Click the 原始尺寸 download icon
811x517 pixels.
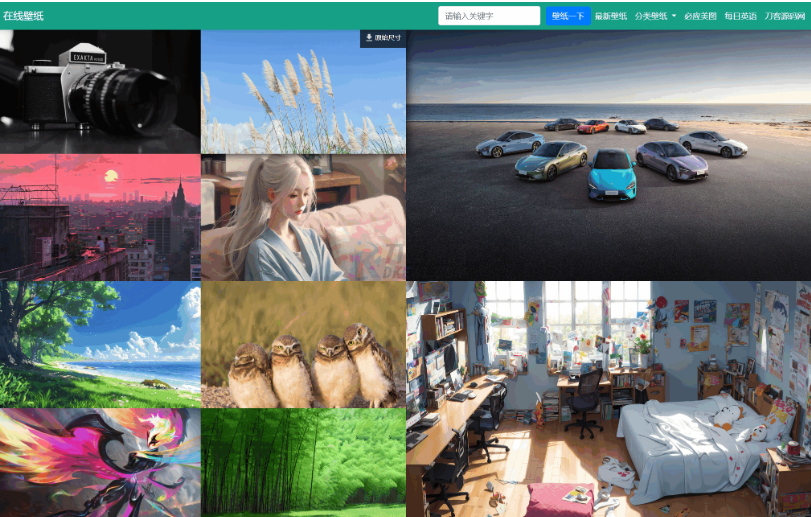point(369,38)
